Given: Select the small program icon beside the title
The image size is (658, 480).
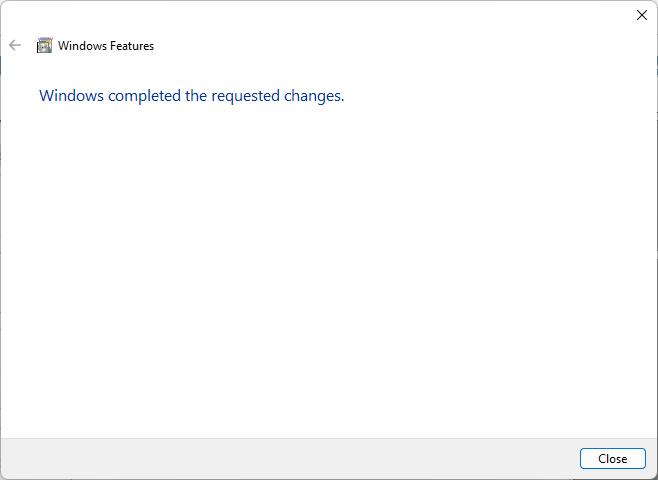Looking at the screenshot, I should 44,45.
